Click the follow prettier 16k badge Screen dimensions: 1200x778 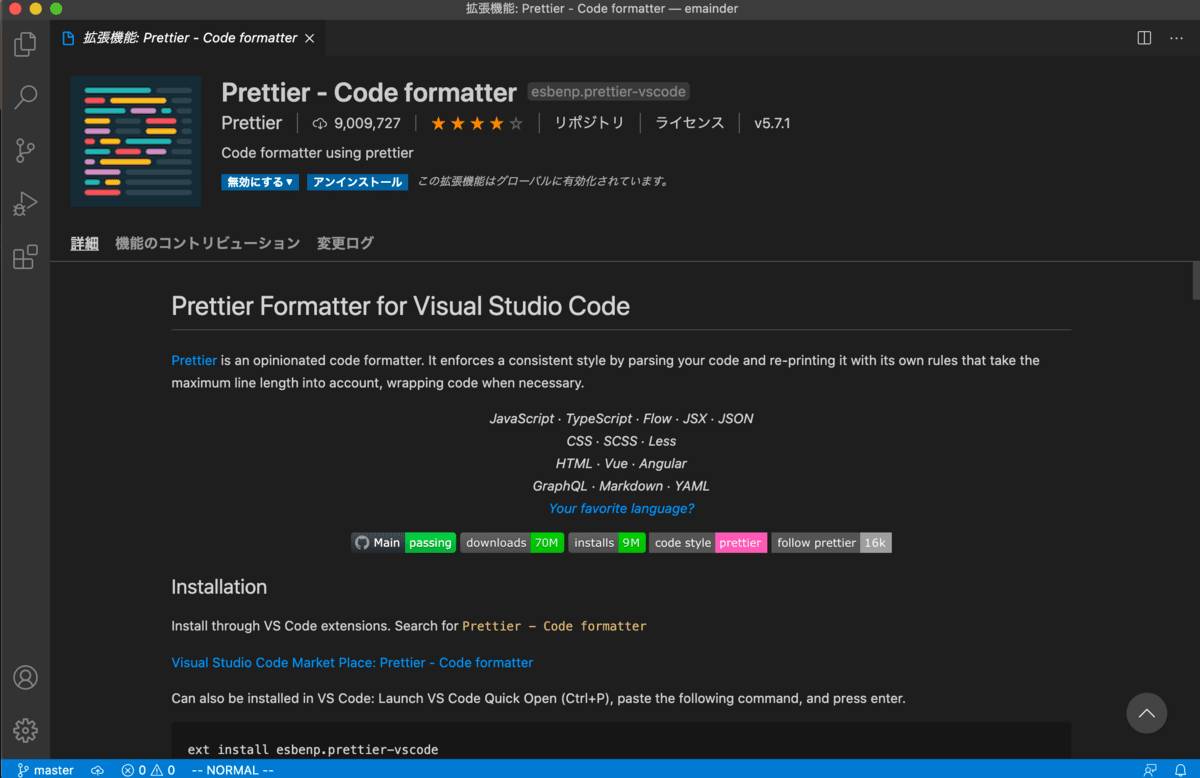point(831,543)
